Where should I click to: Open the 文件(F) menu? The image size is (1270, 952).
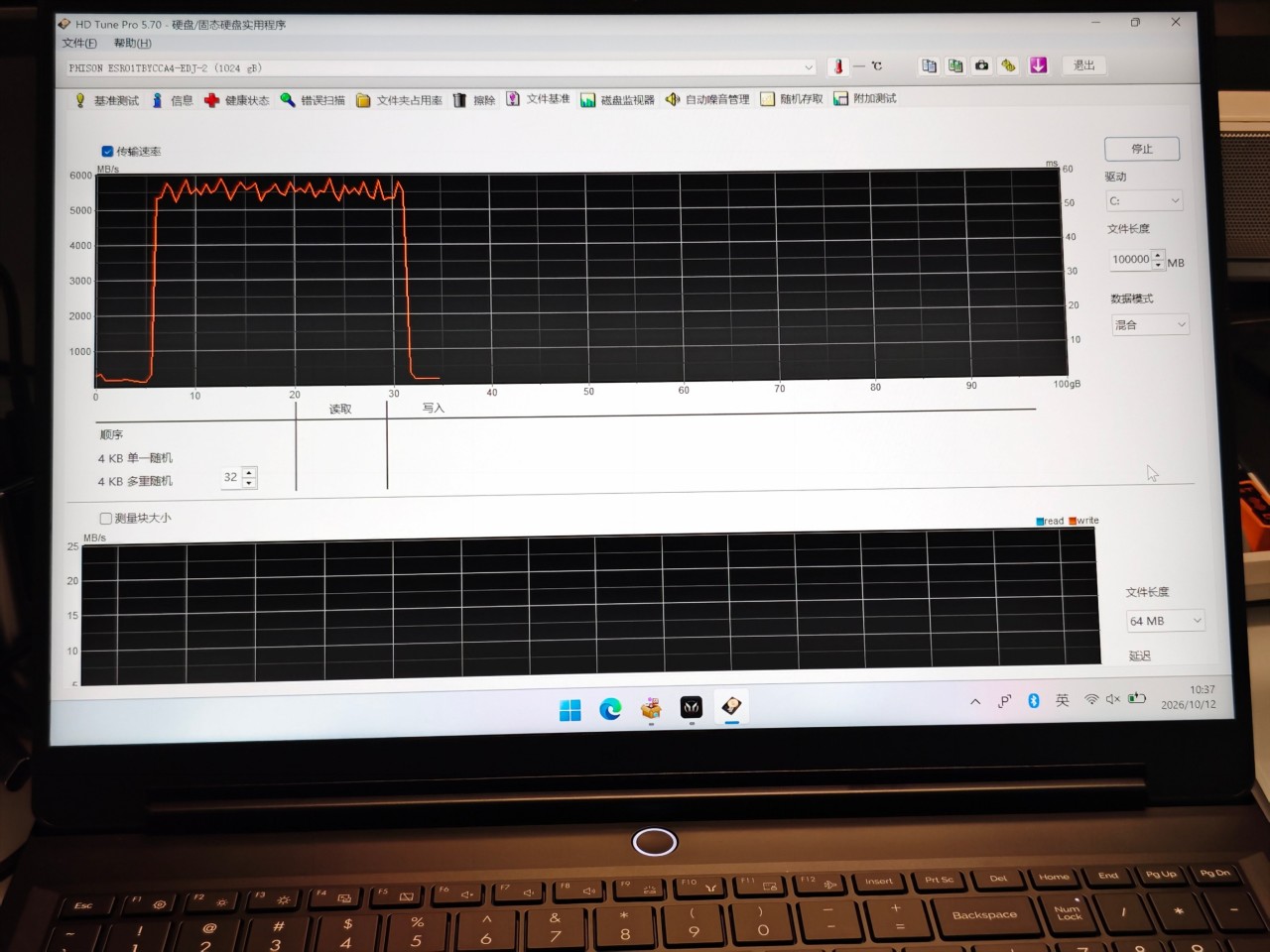tap(79, 43)
